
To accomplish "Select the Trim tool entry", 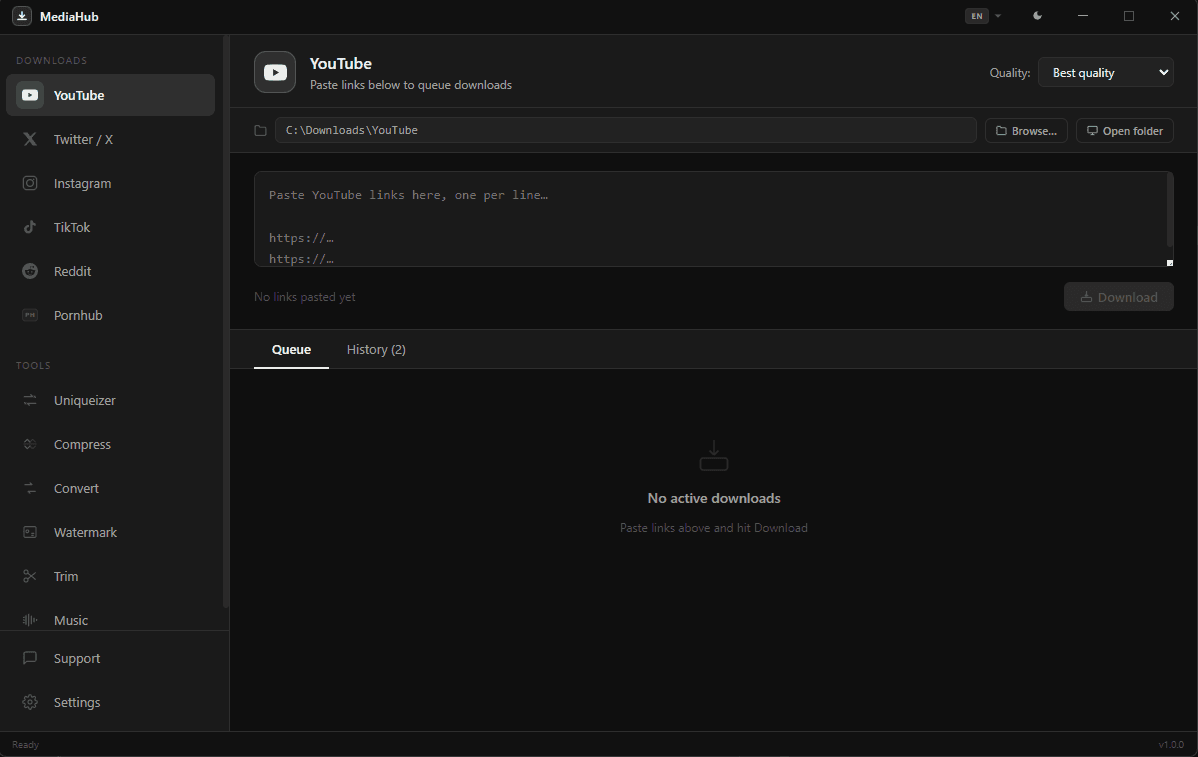I will click(111, 576).
